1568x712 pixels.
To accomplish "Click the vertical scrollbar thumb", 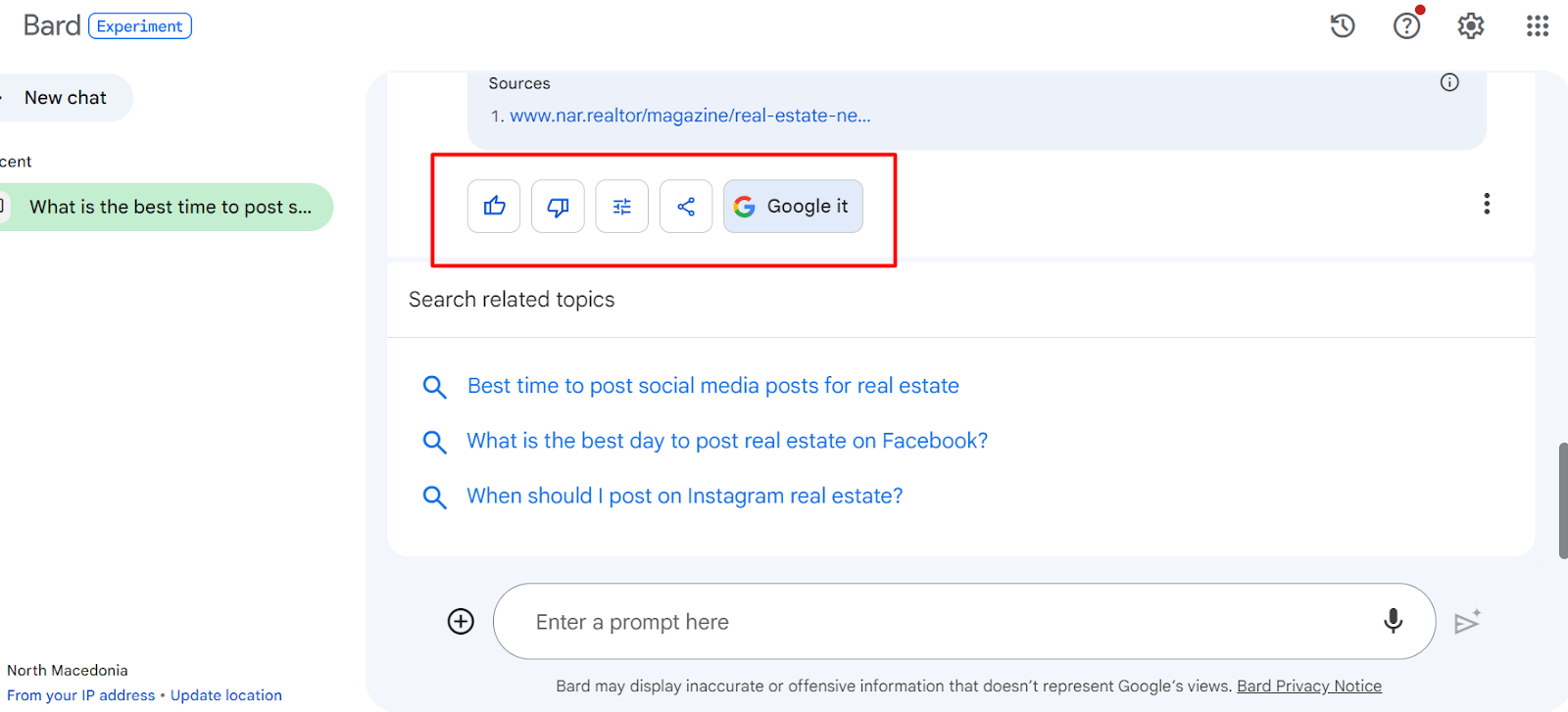I will (x=1562, y=500).
